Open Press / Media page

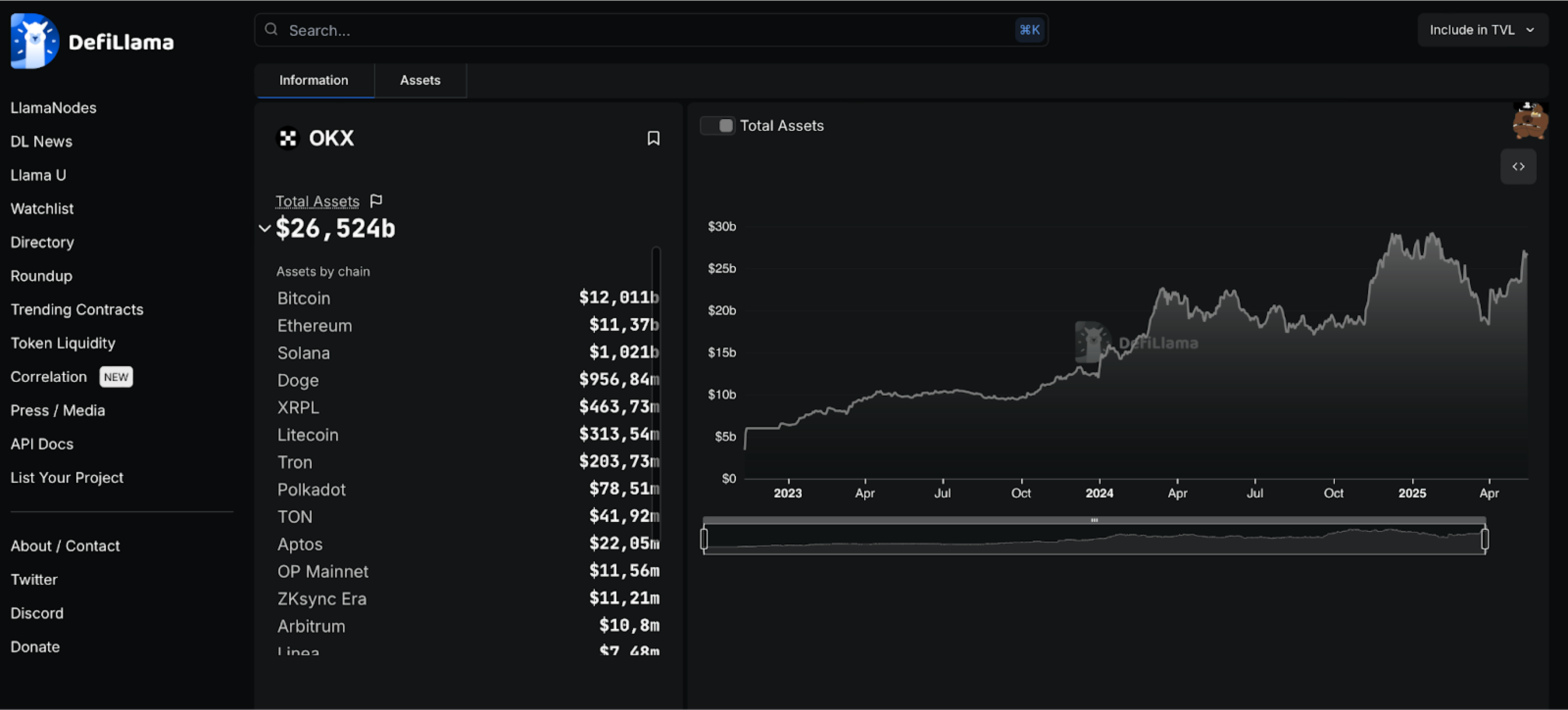58,410
